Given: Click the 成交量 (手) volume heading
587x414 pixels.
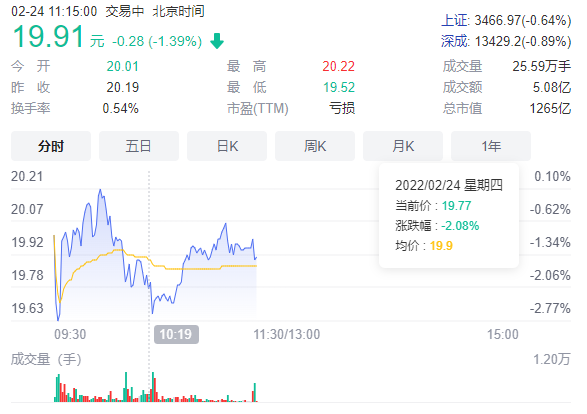Looking at the screenshot, I should tap(46, 359).
